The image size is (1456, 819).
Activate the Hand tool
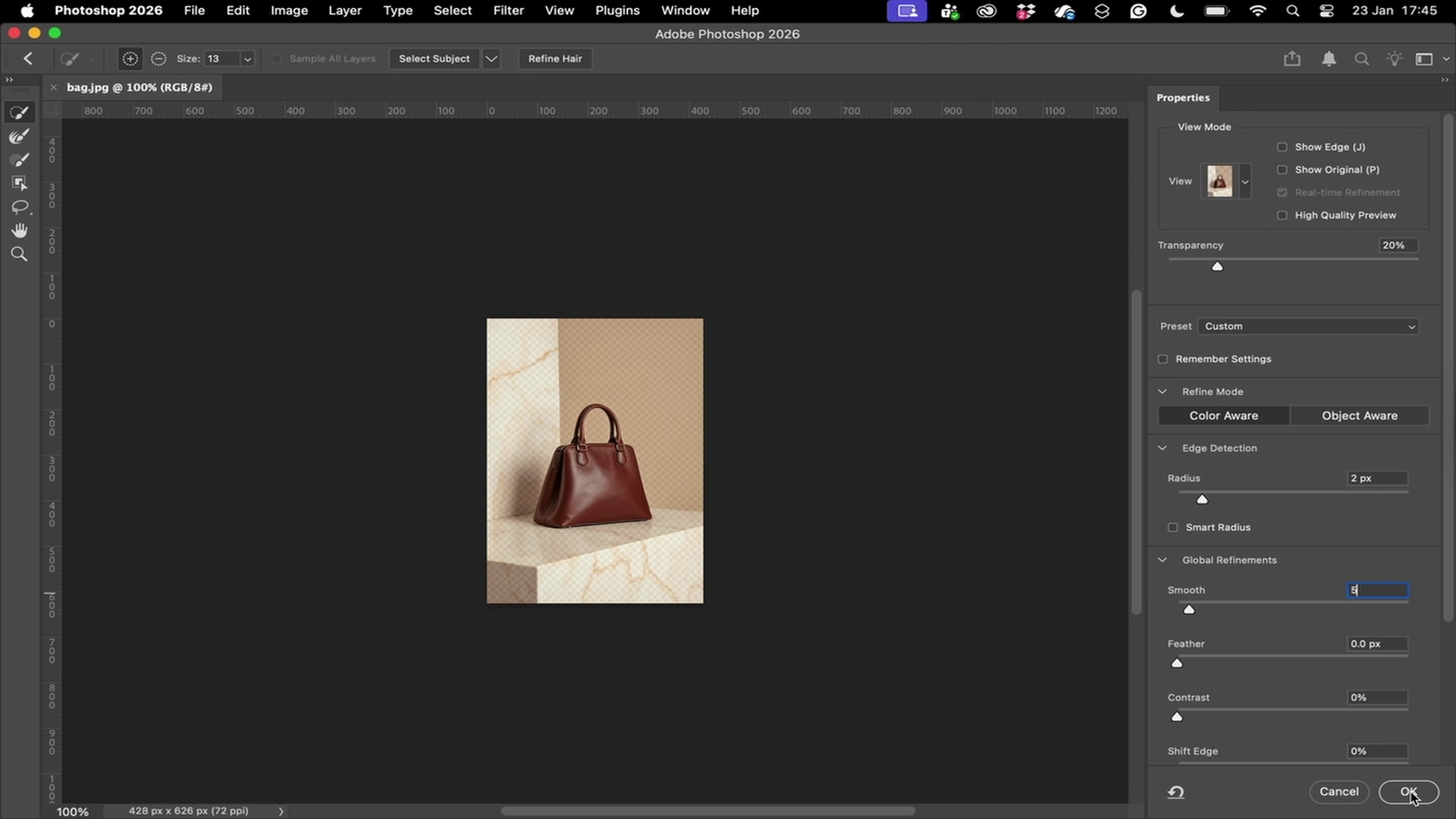19,231
